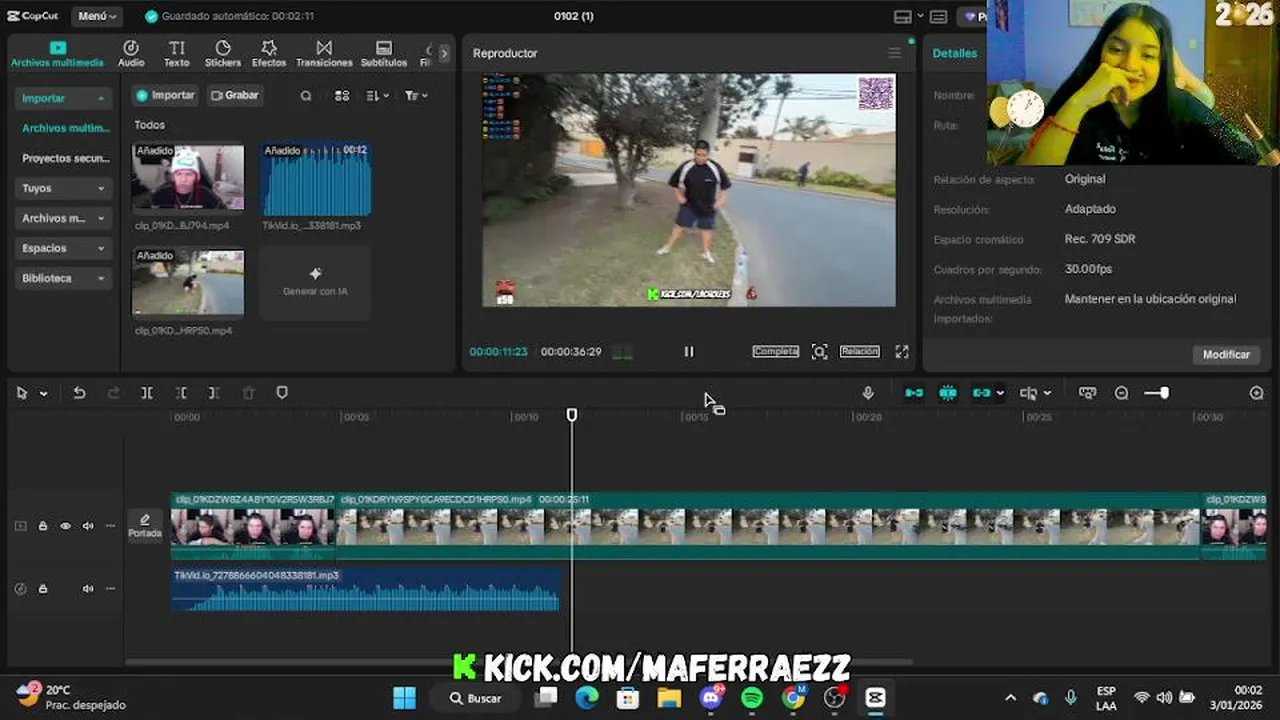Search the media library
This screenshot has height=720, width=1280.
pos(306,96)
